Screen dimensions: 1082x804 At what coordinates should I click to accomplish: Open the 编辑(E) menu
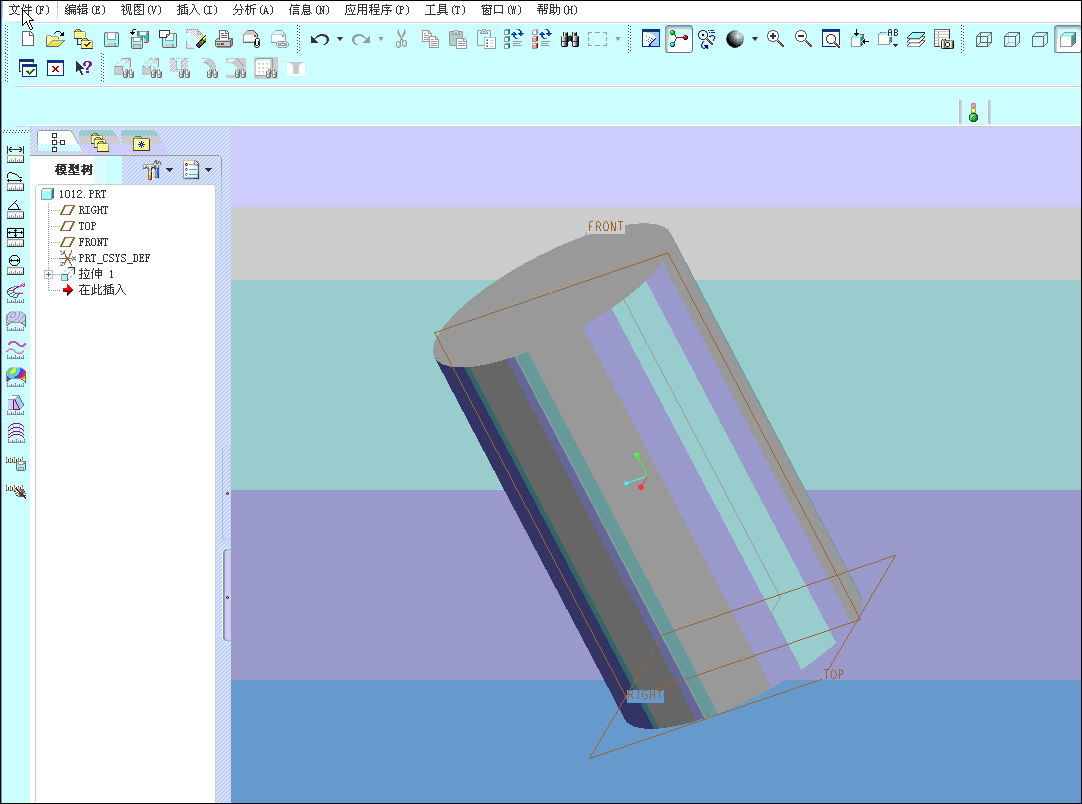[x=85, y=10]
